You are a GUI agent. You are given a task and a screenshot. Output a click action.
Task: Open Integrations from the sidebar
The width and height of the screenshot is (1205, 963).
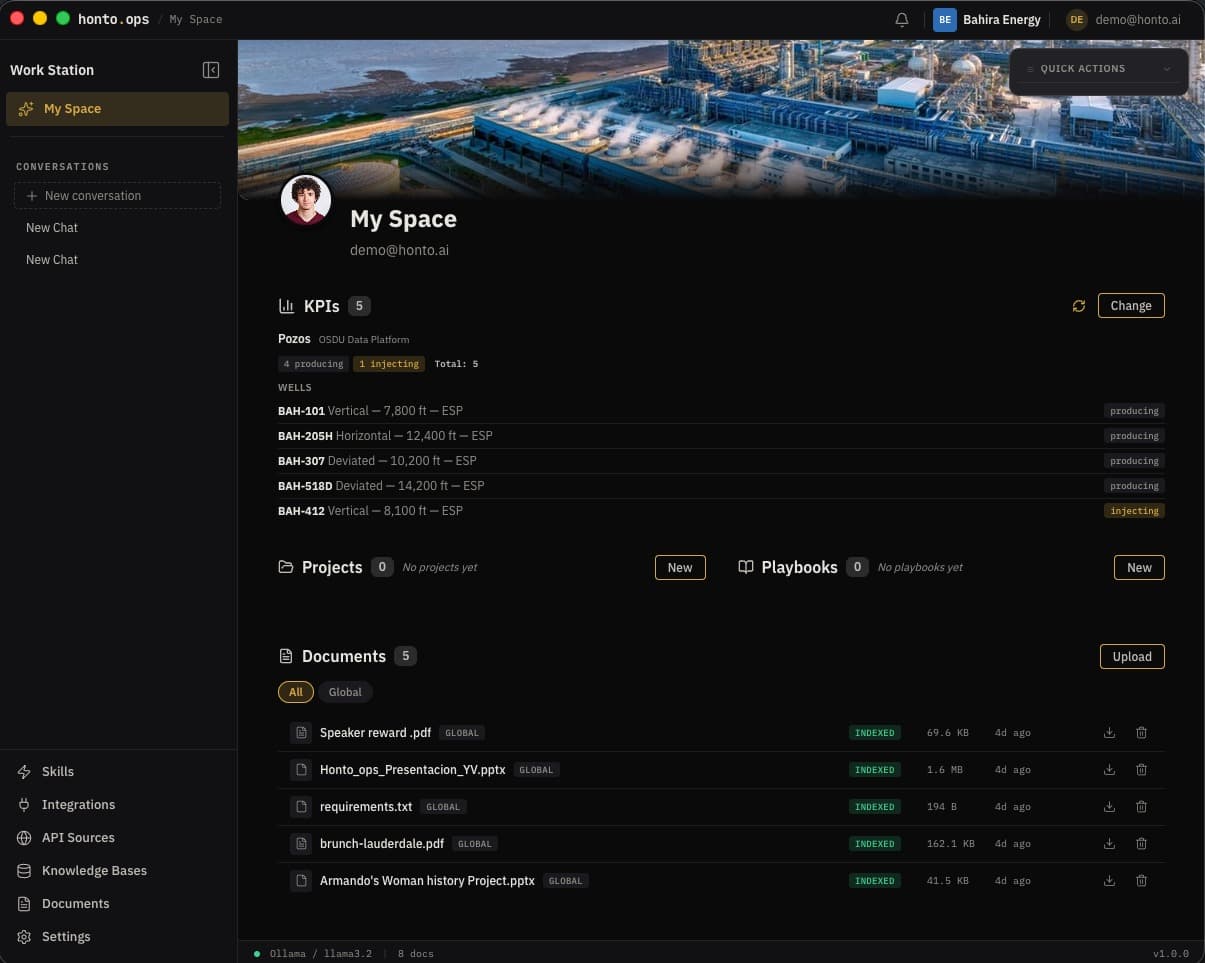pyautogui.click(x=78, y=804)
